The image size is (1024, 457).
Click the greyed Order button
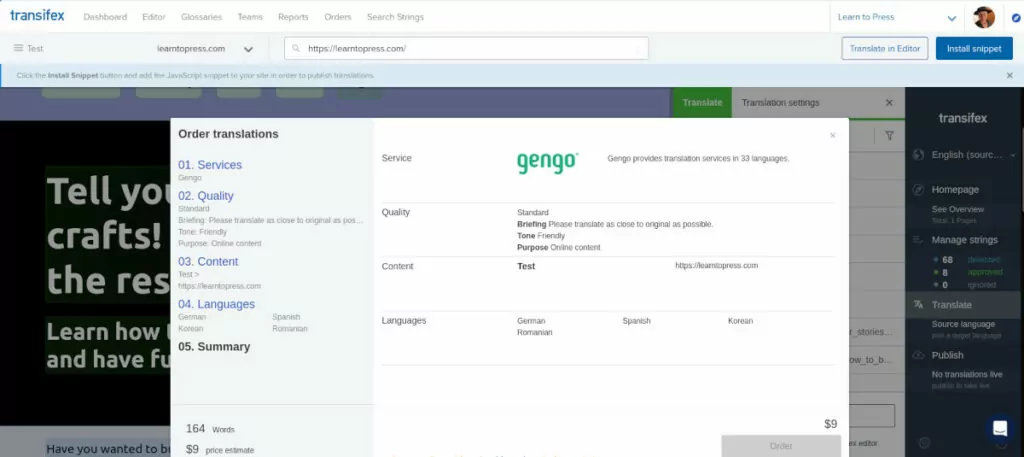pyautogui.click(x=781, y=446)
